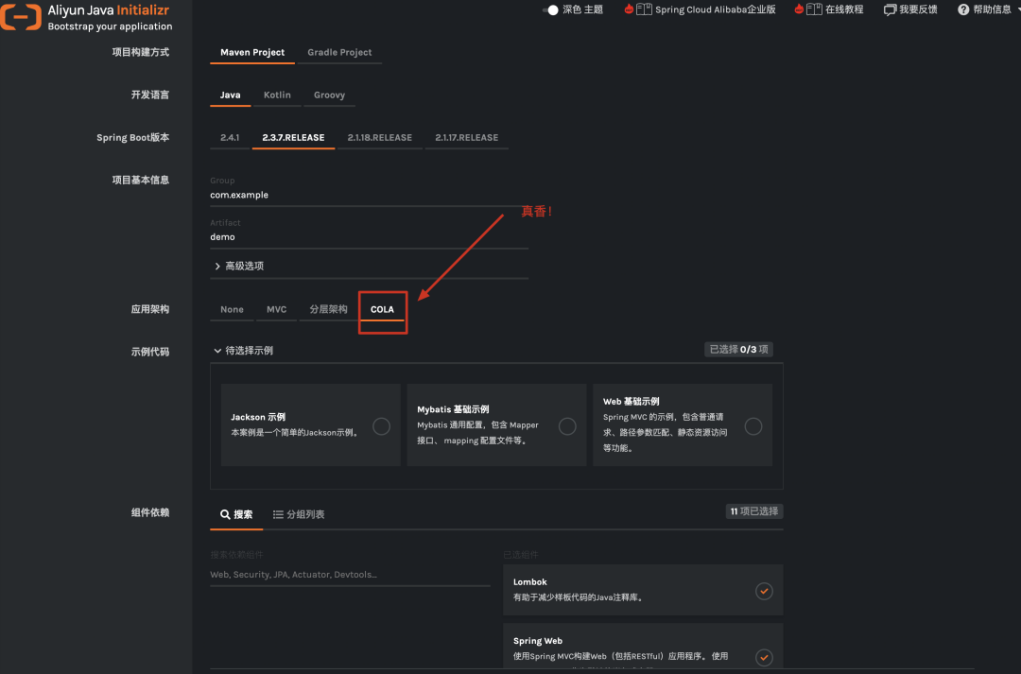Collapse the 待选择示例 samples section

[x=217, y=351]
